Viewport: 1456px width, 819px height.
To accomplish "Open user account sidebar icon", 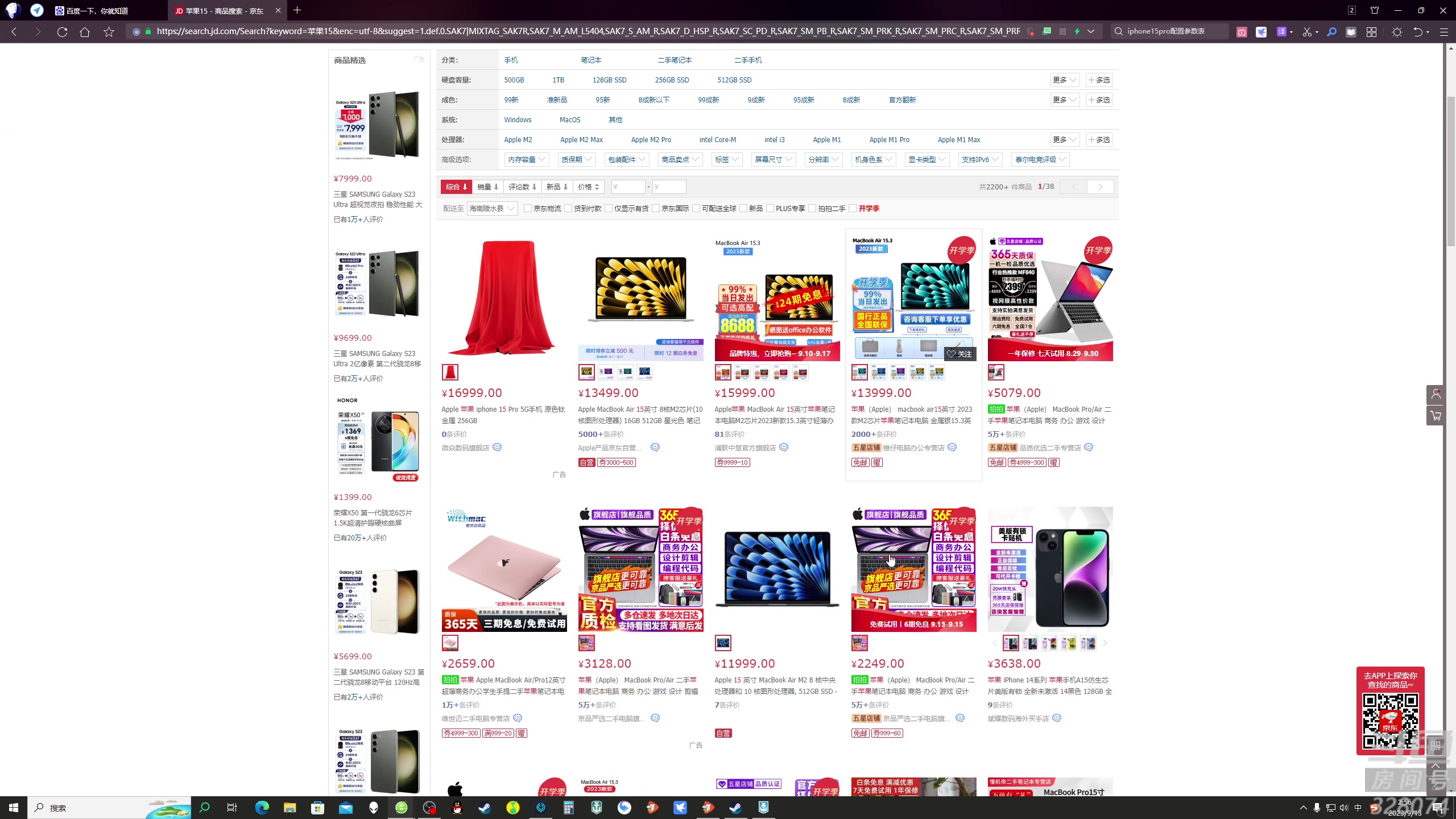I will point(1436,394).
